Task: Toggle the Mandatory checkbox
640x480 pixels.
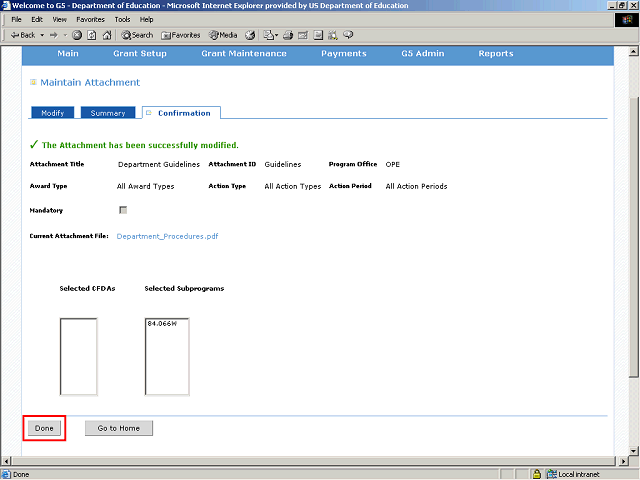Action: point(123,210)
